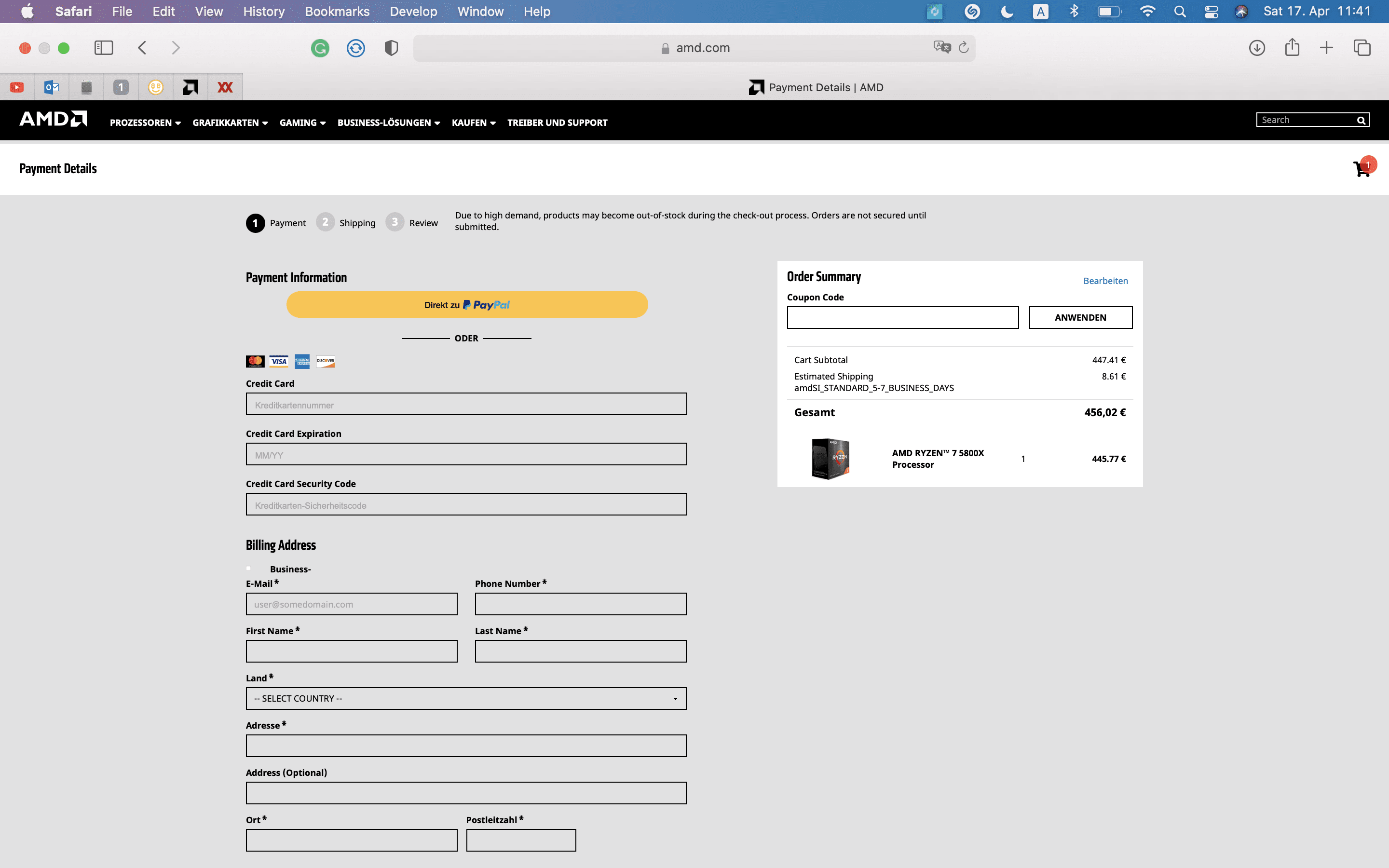Reload the page with refresh icon
Screen dimensions: 1389x868
[x=964, y=47]
